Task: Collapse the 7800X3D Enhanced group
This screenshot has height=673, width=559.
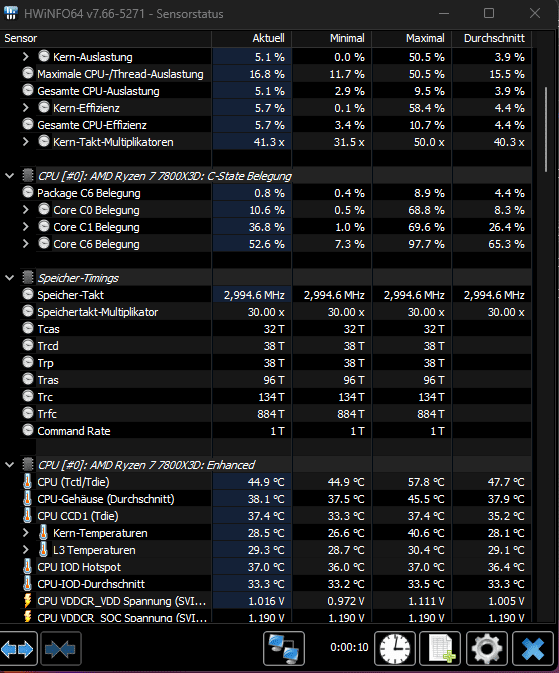Action: tap(9, 464)
